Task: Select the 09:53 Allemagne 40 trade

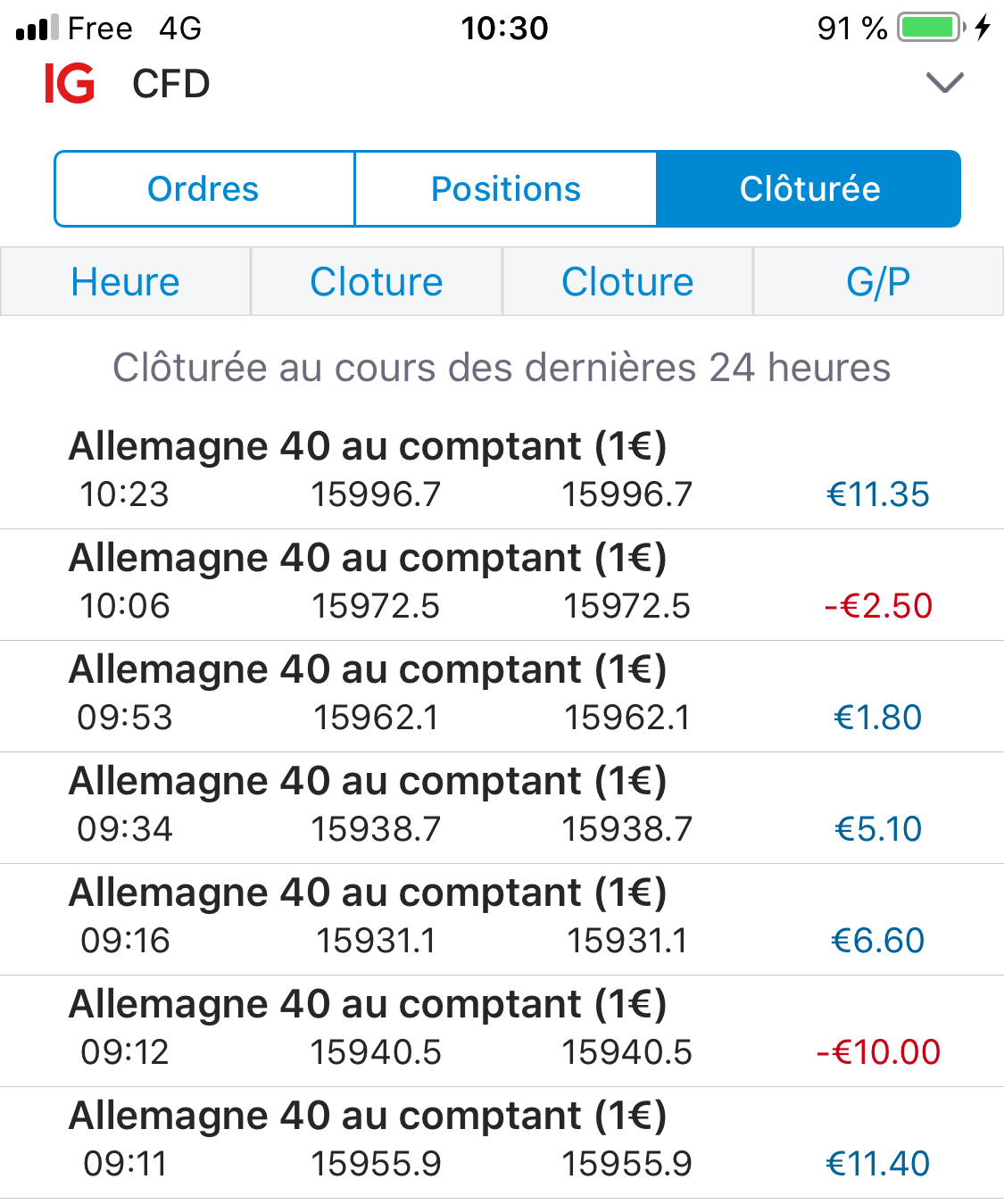Action: click(x=502, y=694)
